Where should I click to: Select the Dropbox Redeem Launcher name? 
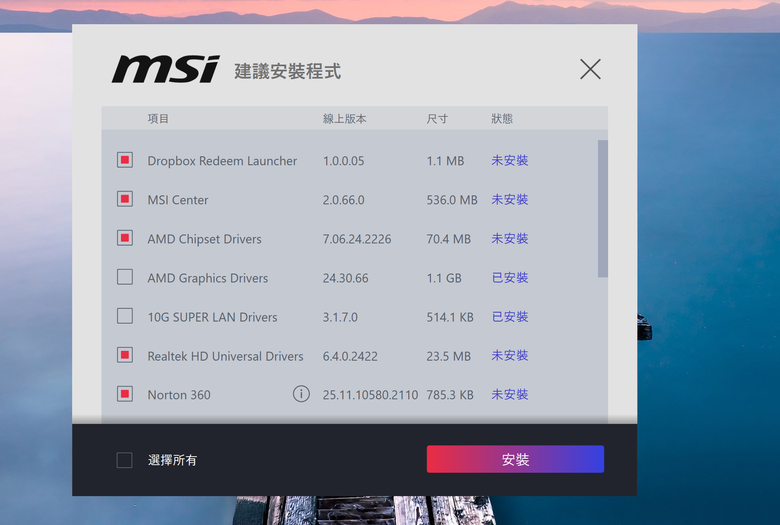point(222,161)
